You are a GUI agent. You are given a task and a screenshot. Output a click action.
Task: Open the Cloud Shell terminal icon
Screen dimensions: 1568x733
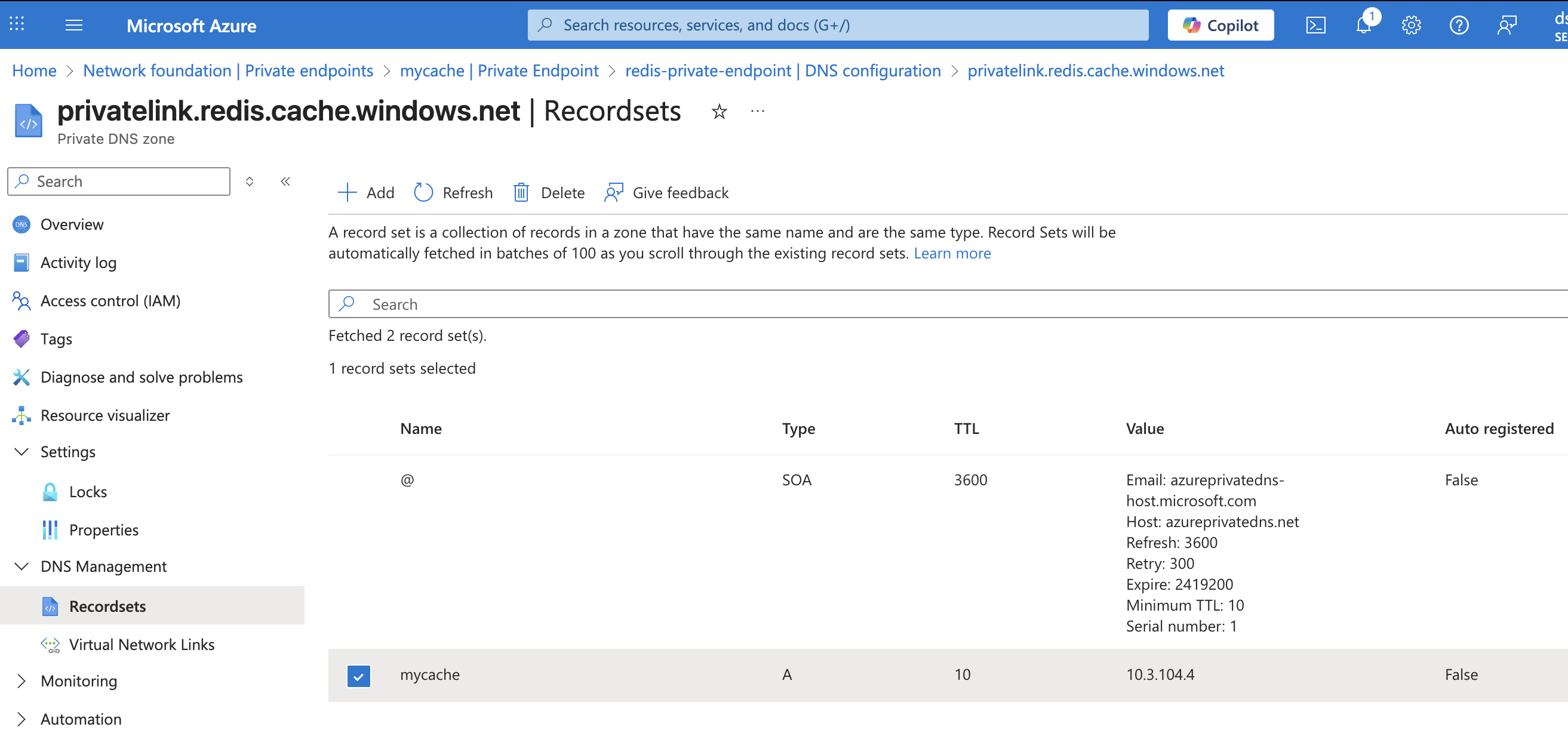pos(1316,25)
